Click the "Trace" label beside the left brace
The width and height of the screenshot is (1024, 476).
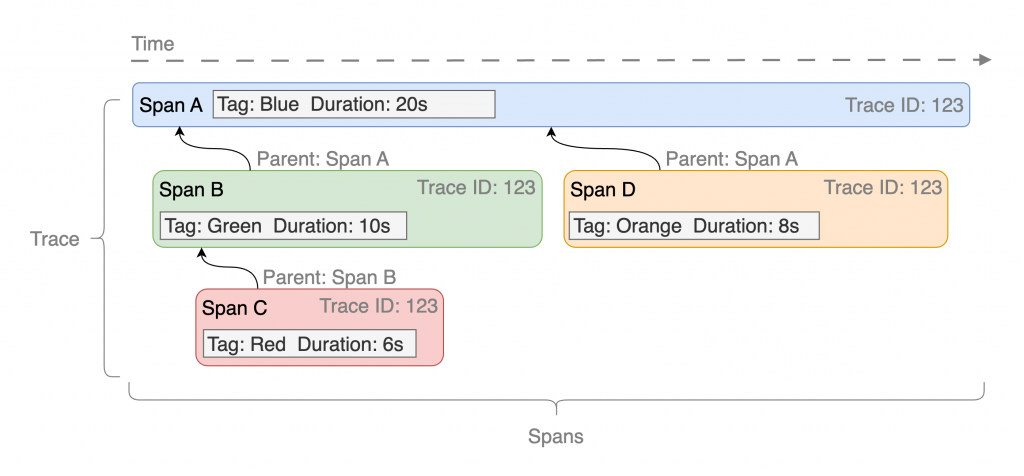coord(55,240)
